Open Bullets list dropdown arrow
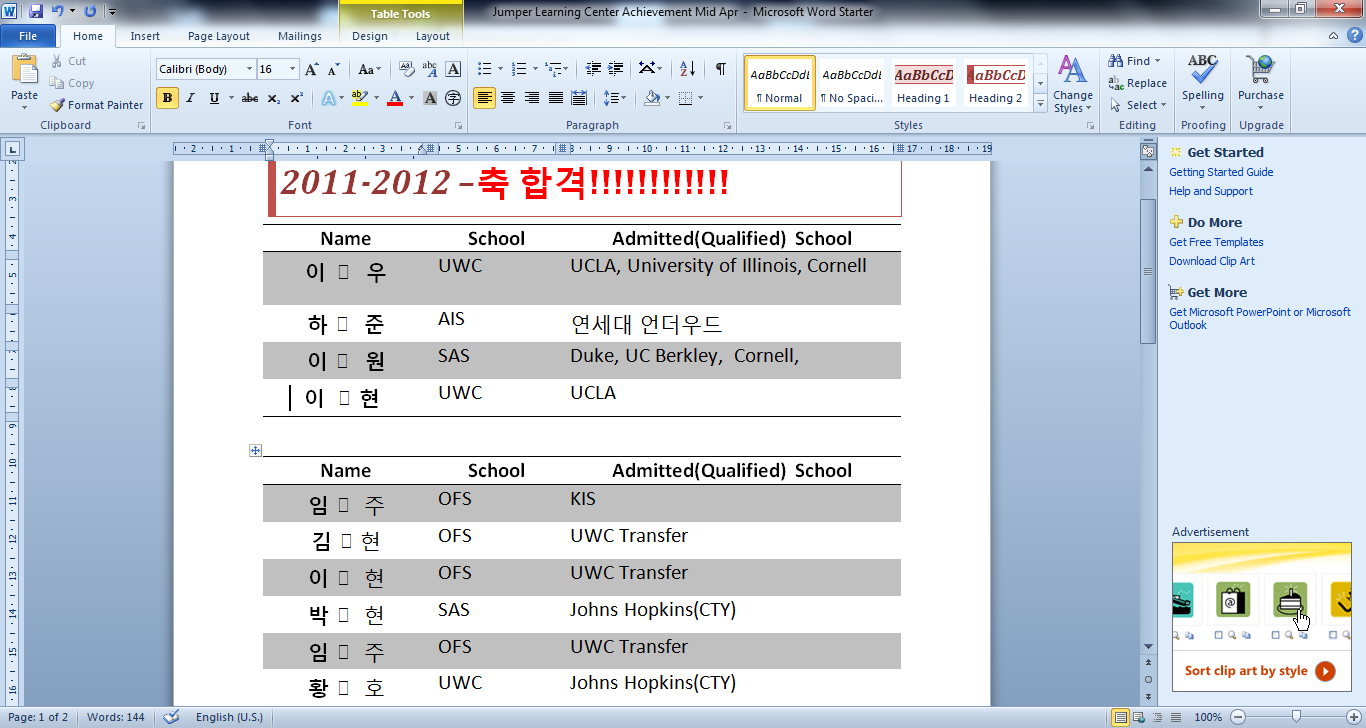This screenshot has height=728, width=1366. [x=501, y=69]
